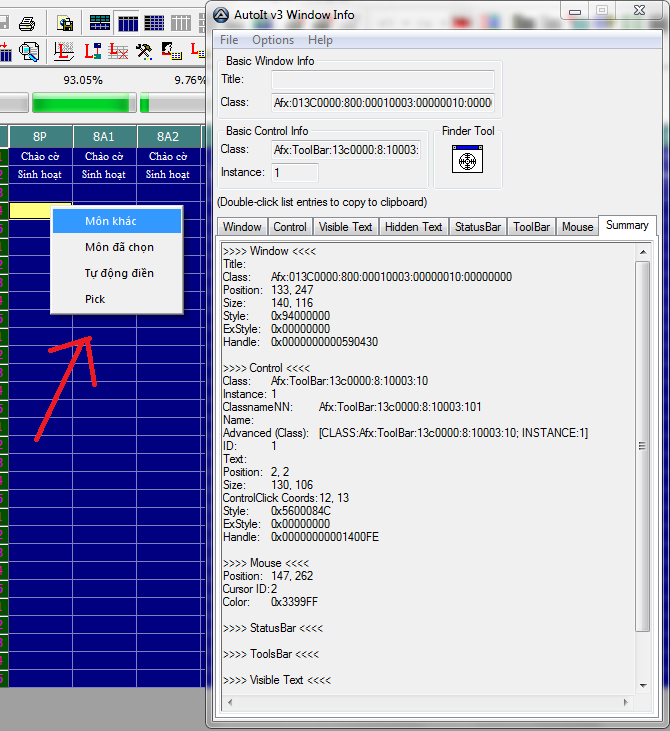The width and height of the screenshot is (670, 731).
Task: Select the teal-and-blue two-part grid view icon
Action: pos(100,22)
